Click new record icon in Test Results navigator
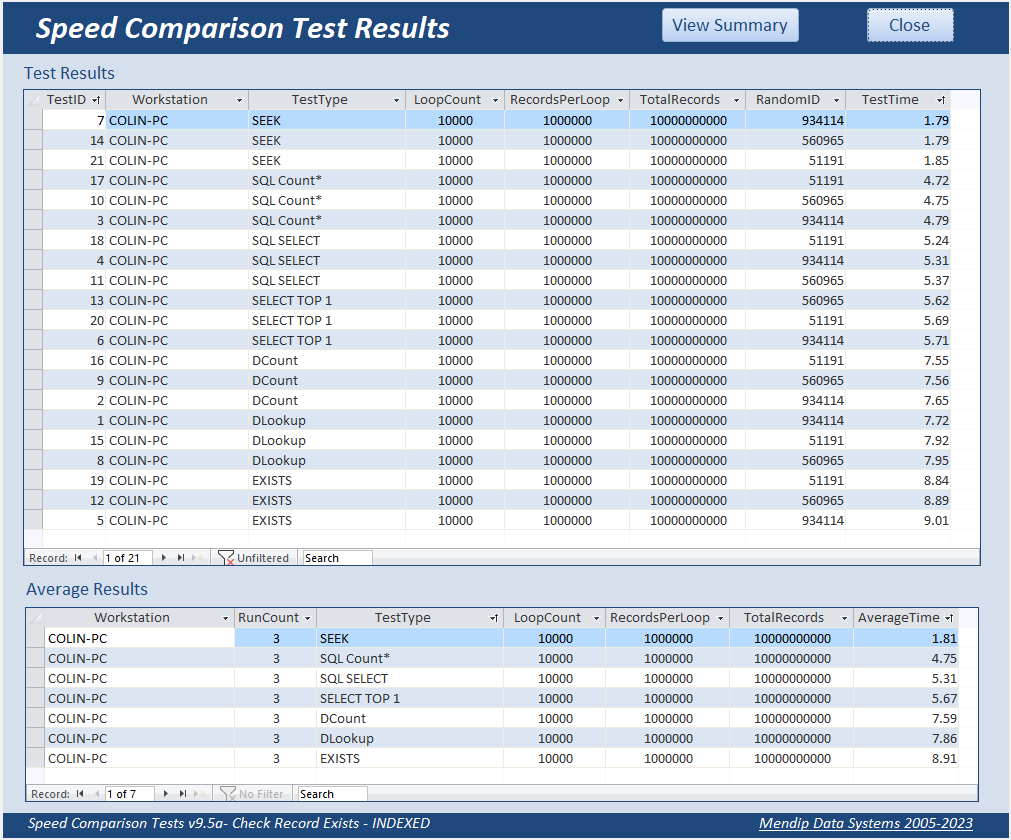Screen dimensions: 1011x840 [x=197, y=558]
